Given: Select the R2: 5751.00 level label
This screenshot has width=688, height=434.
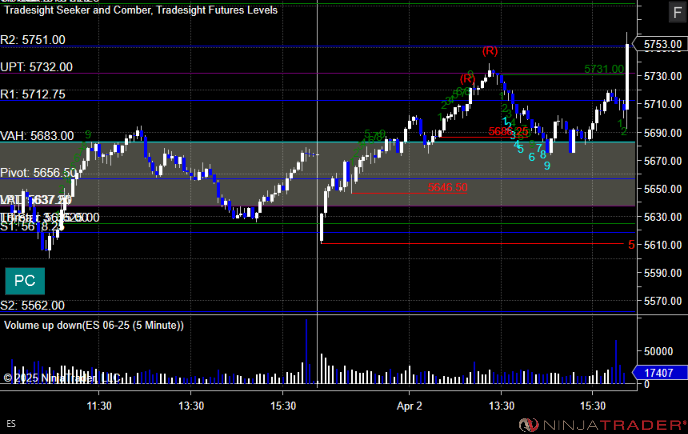Looking at the screenshot, I should click(33, 40).
